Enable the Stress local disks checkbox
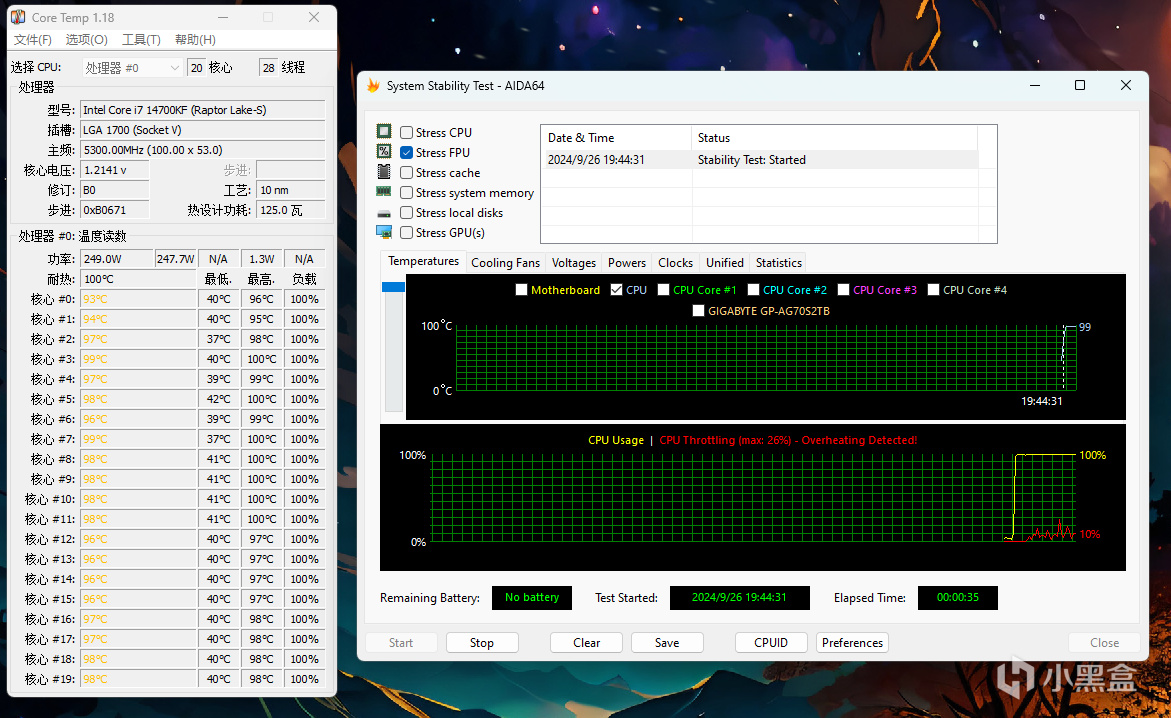Image resolution: width=1171 pixels, height=718 pixels. [x=407, y=213]
